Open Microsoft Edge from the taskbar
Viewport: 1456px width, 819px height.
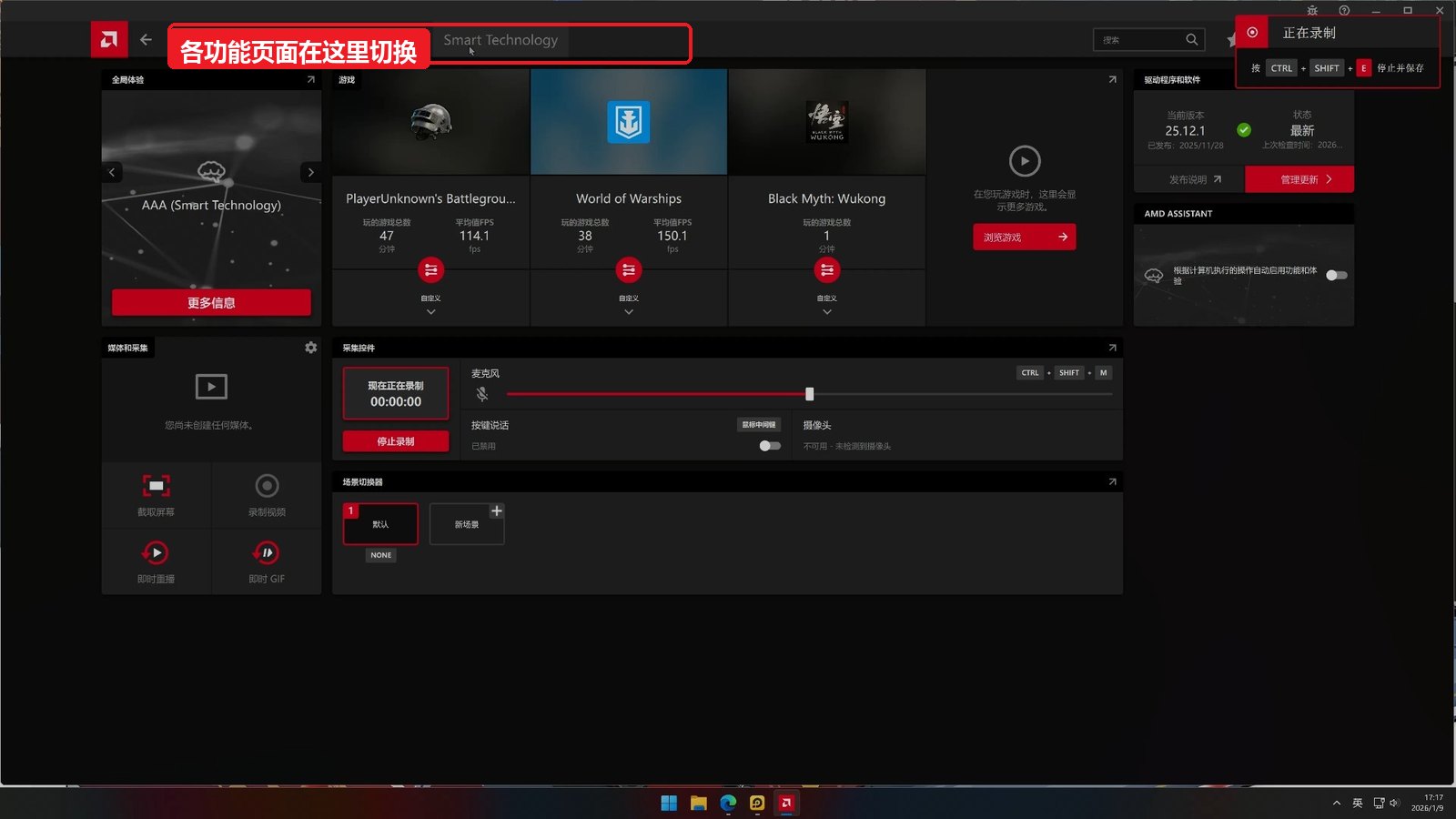[x=728, y=803]
